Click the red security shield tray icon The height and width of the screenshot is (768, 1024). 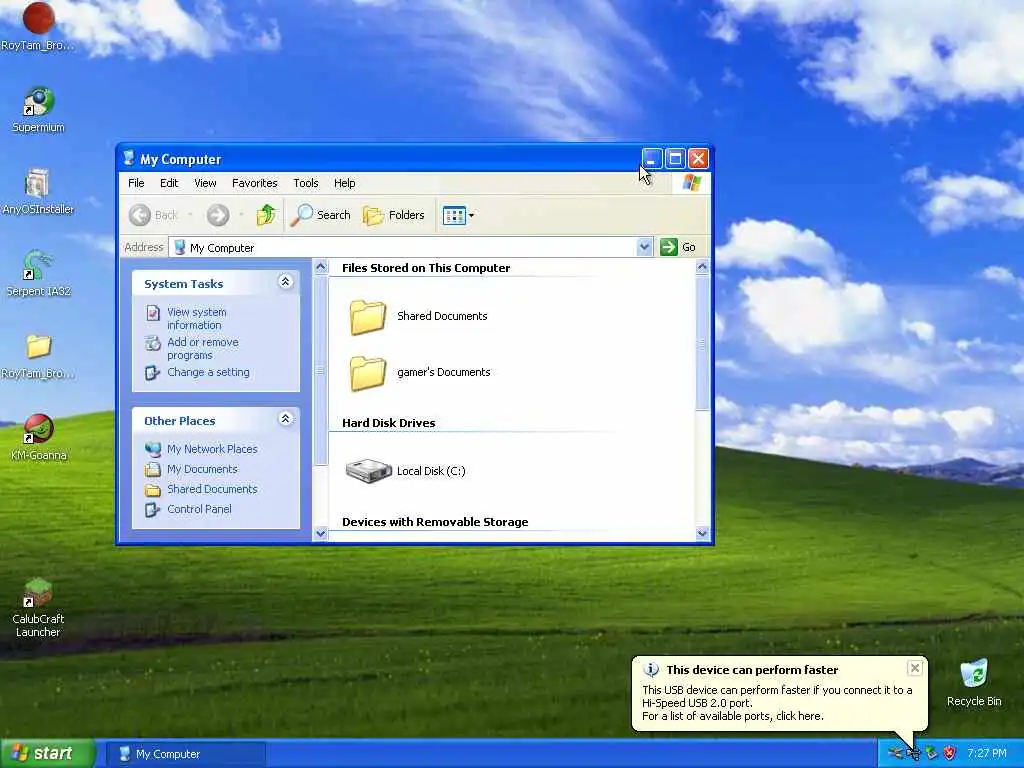950,754
